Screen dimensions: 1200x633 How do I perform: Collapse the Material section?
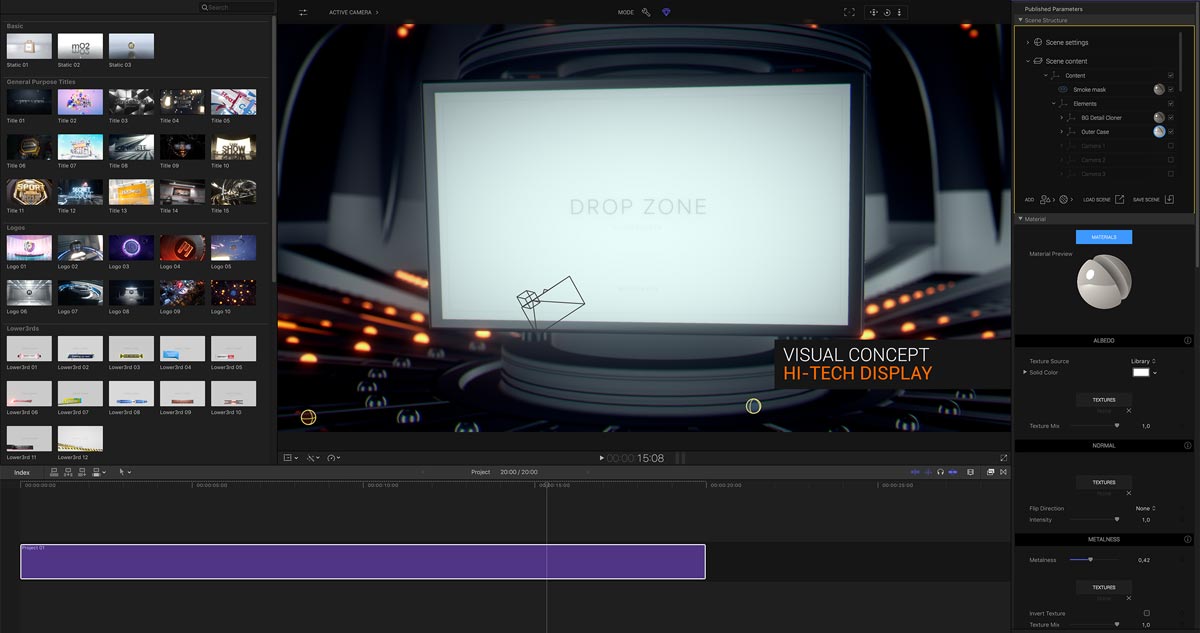pyautogui.click(x=1020, y=219)
